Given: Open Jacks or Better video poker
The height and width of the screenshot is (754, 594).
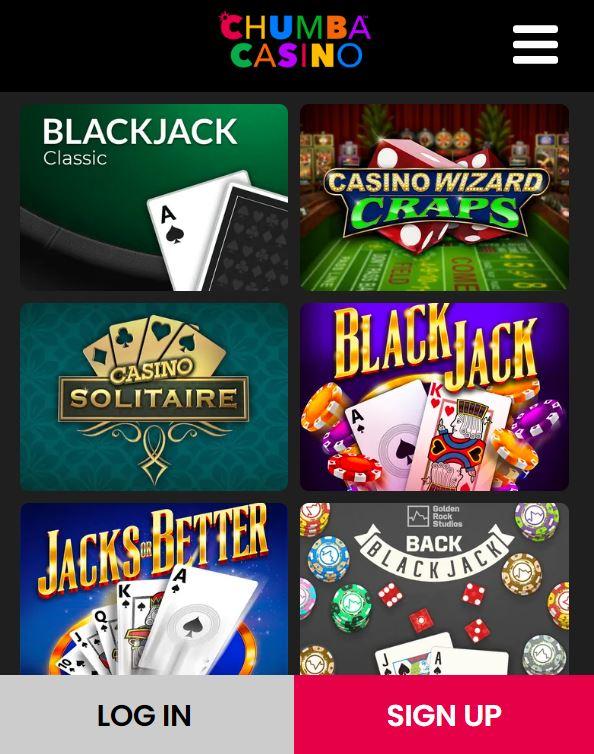Looking at the screenshot, I should point(154,589).
